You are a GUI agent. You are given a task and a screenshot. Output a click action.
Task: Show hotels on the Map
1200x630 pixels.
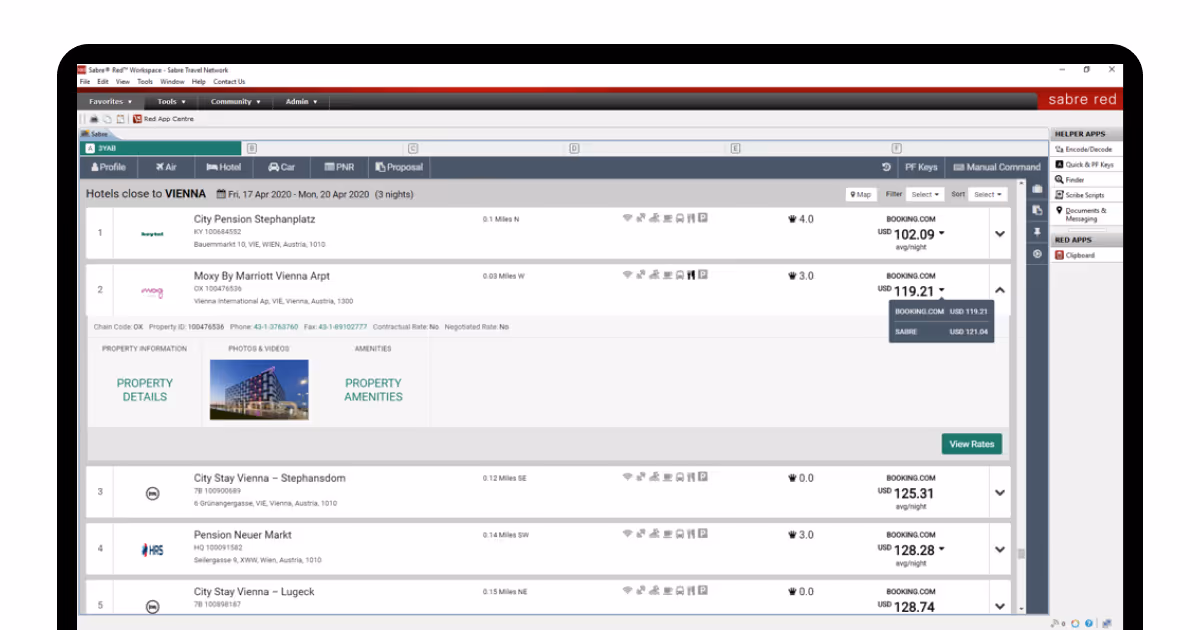tap(860, 194)
